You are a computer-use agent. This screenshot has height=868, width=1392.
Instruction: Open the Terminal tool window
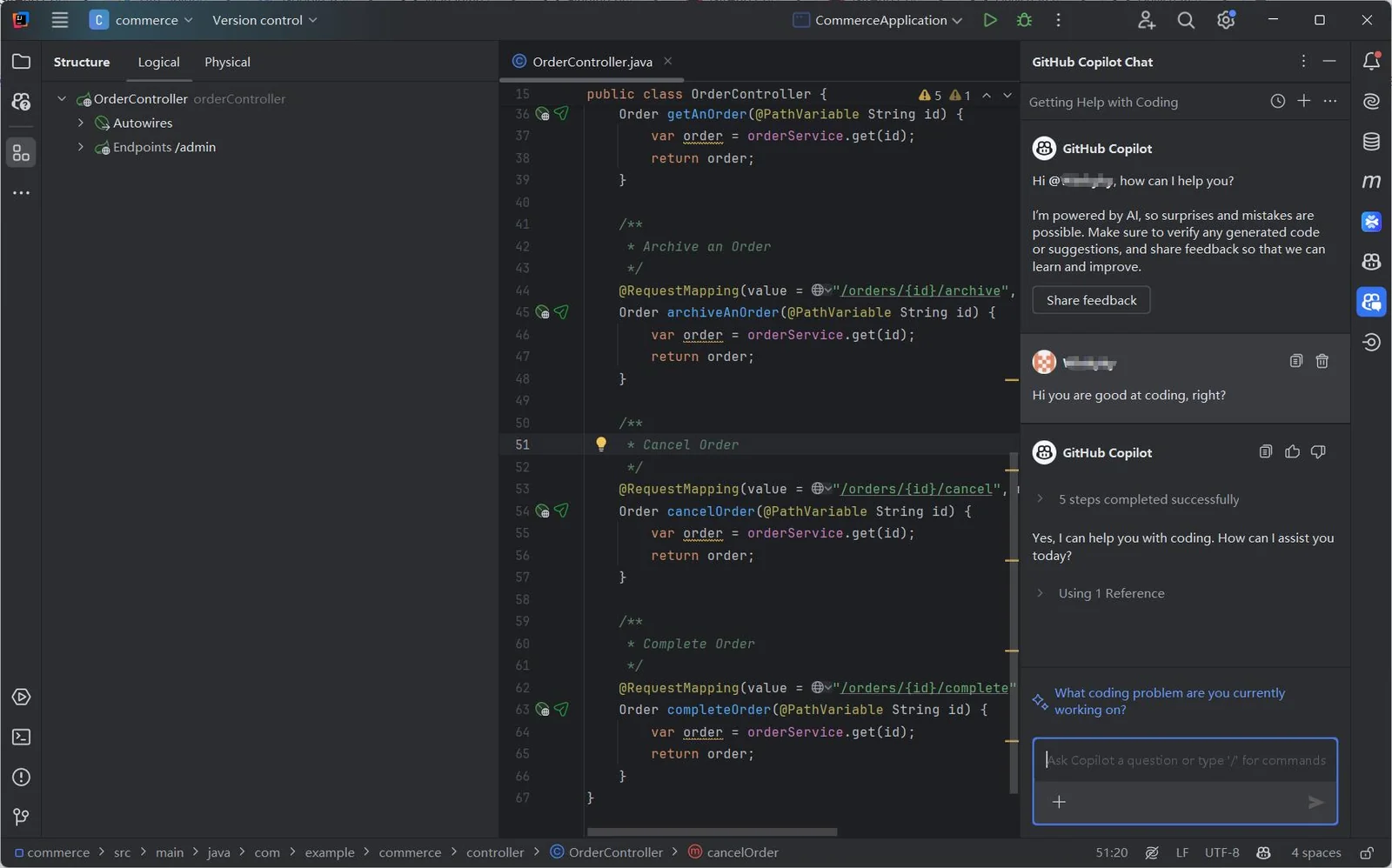pyautogui.click(x=21, y=738)
